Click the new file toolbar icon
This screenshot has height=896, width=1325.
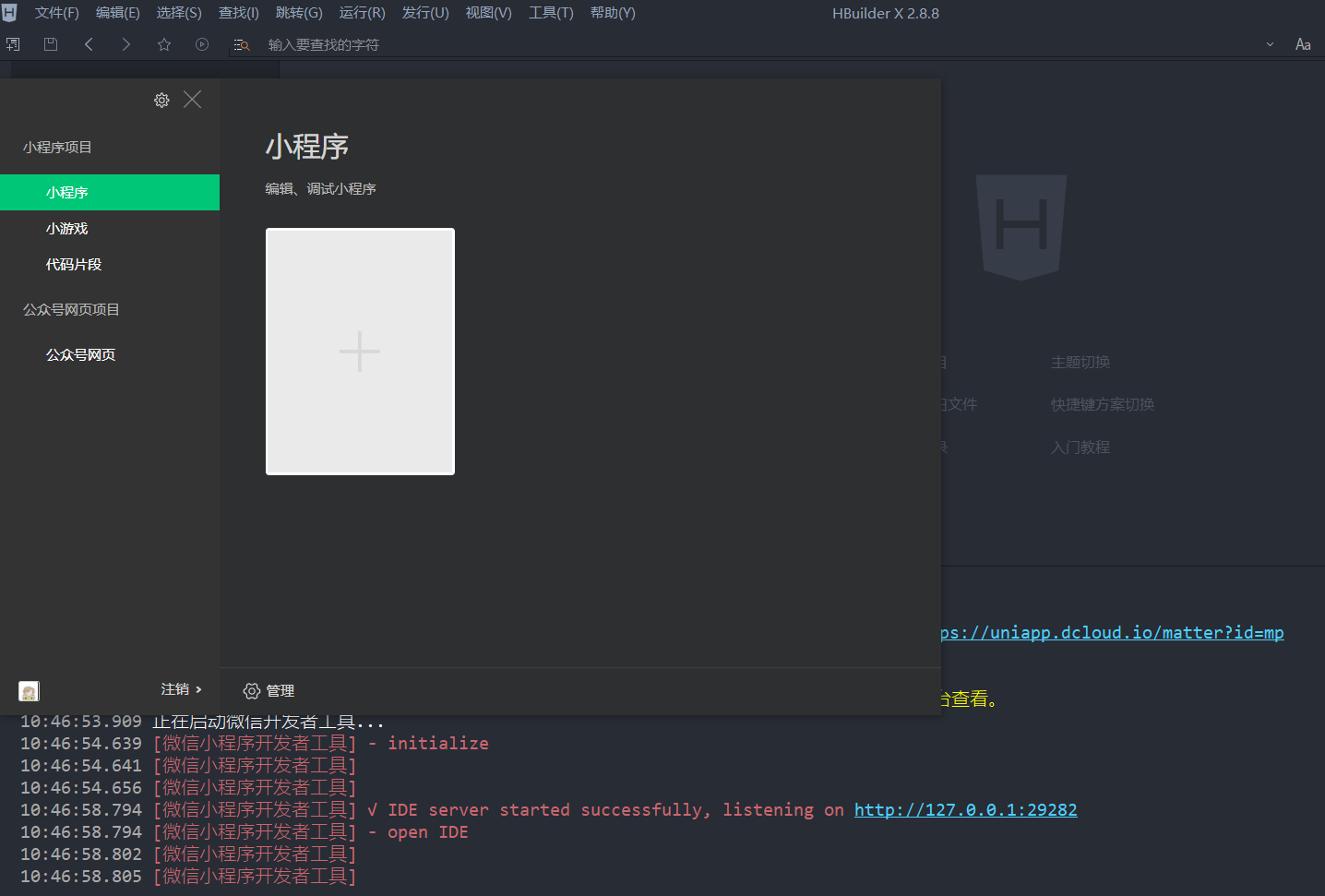[x=13, y=44]
